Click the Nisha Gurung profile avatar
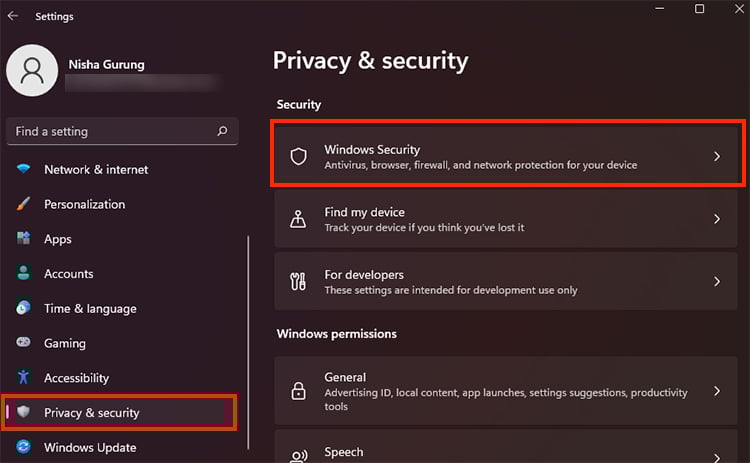Viewport: 750px width, 463px height. [33, 73]
